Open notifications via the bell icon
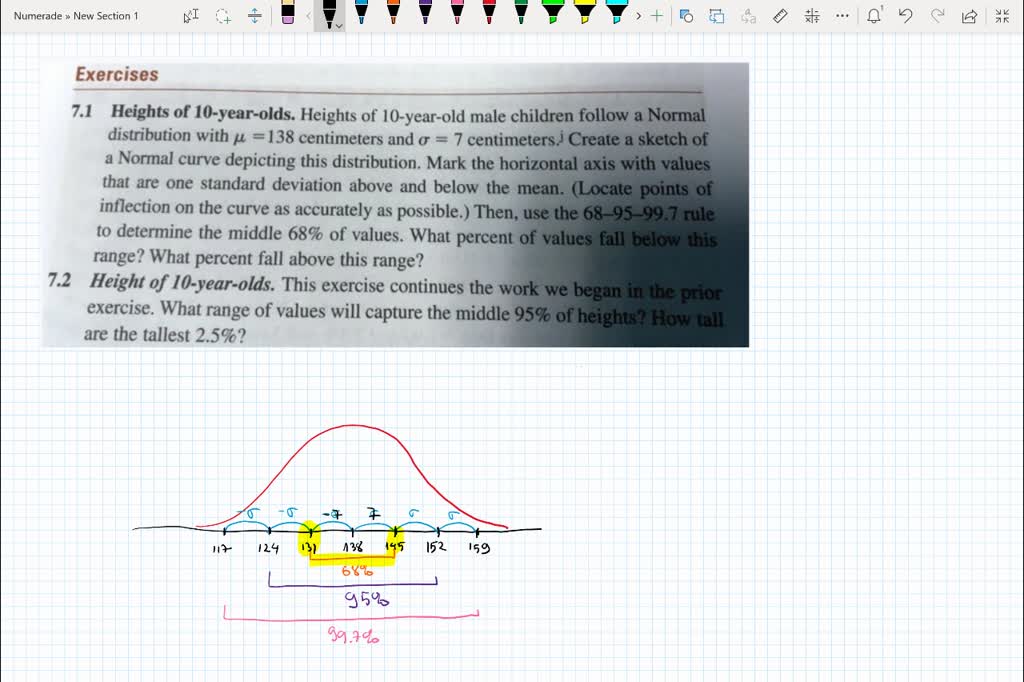 pos(873,16)
